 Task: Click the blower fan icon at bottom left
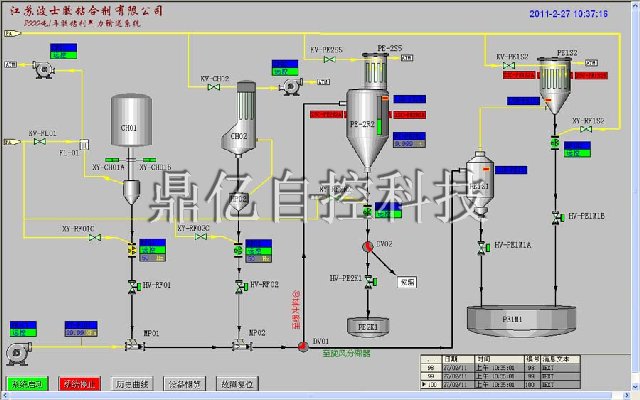point(20,351)
